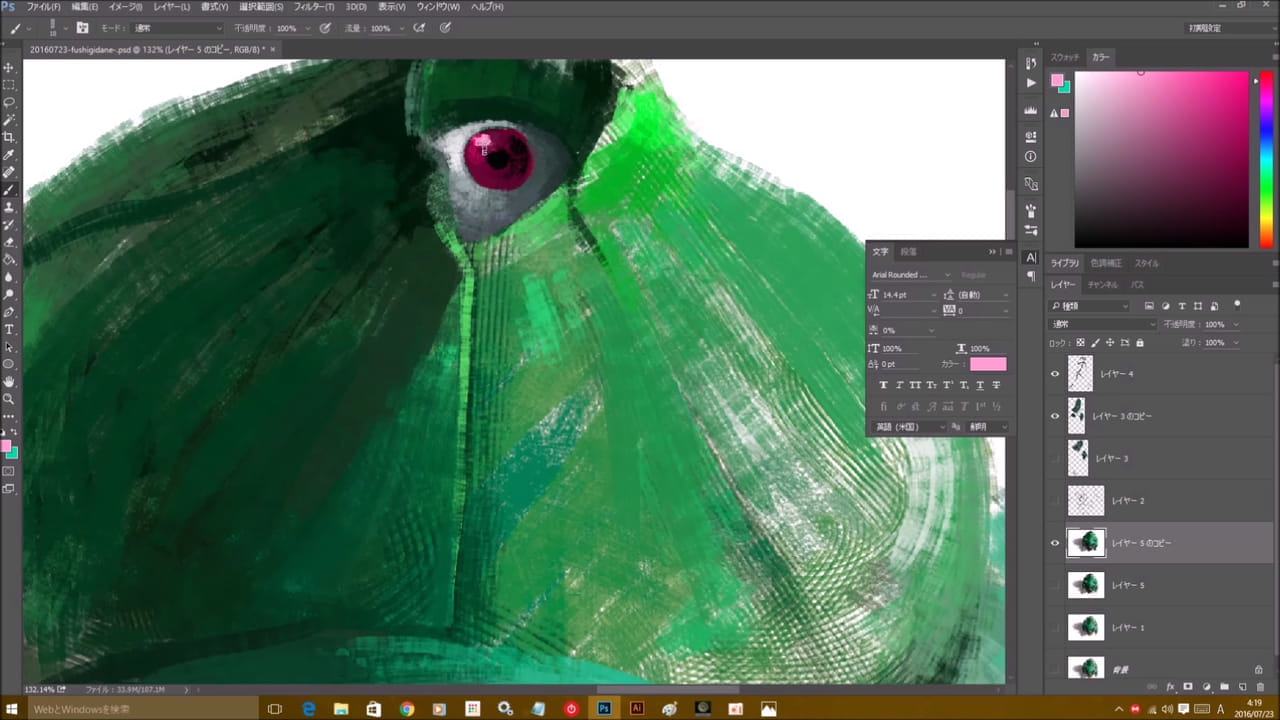The height and width of the screenshot is (720, 1280).
Task: Switch to the 段落 tab
Action: [908, 252]
